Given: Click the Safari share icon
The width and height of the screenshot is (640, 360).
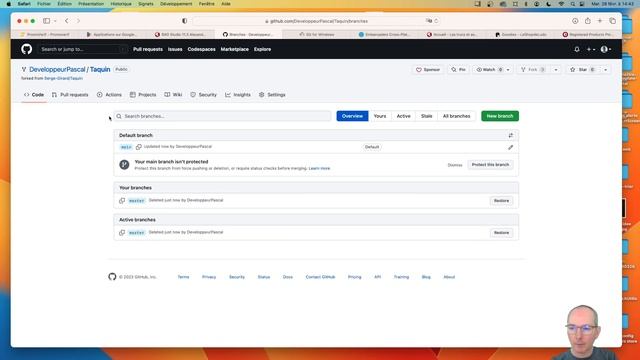Looking at the screenshot, I should [587, 21].
